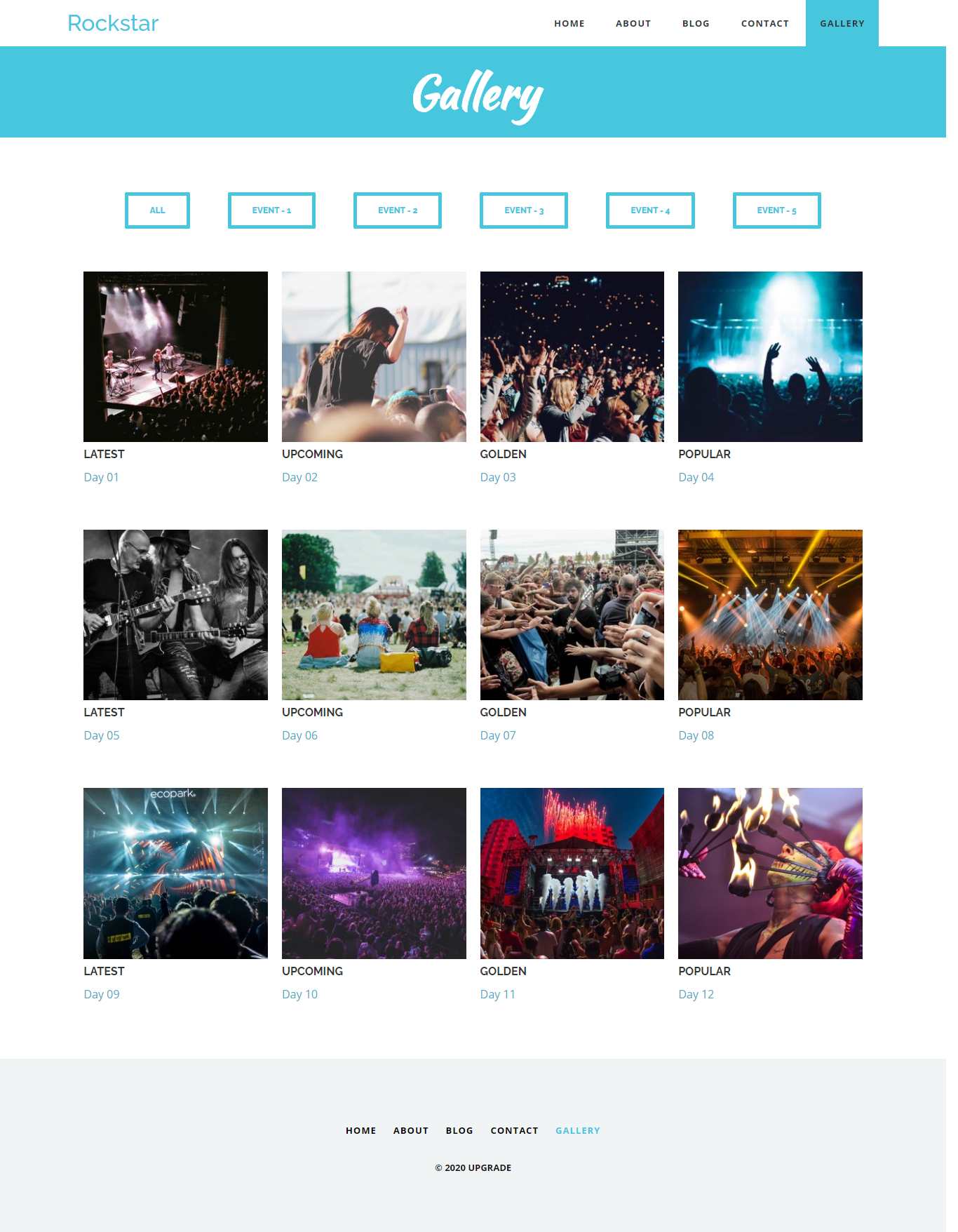Open the Home menu item in header

point(569,23)
